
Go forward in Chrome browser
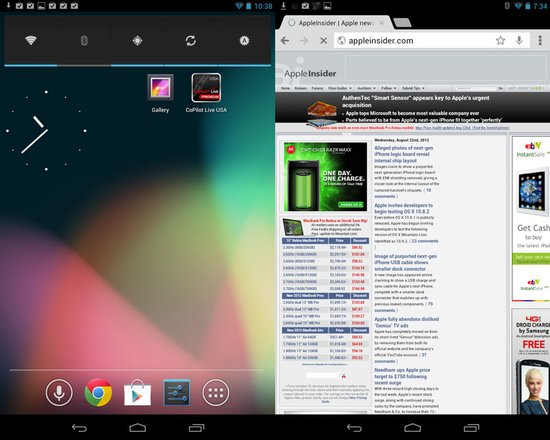click(304, 41)
